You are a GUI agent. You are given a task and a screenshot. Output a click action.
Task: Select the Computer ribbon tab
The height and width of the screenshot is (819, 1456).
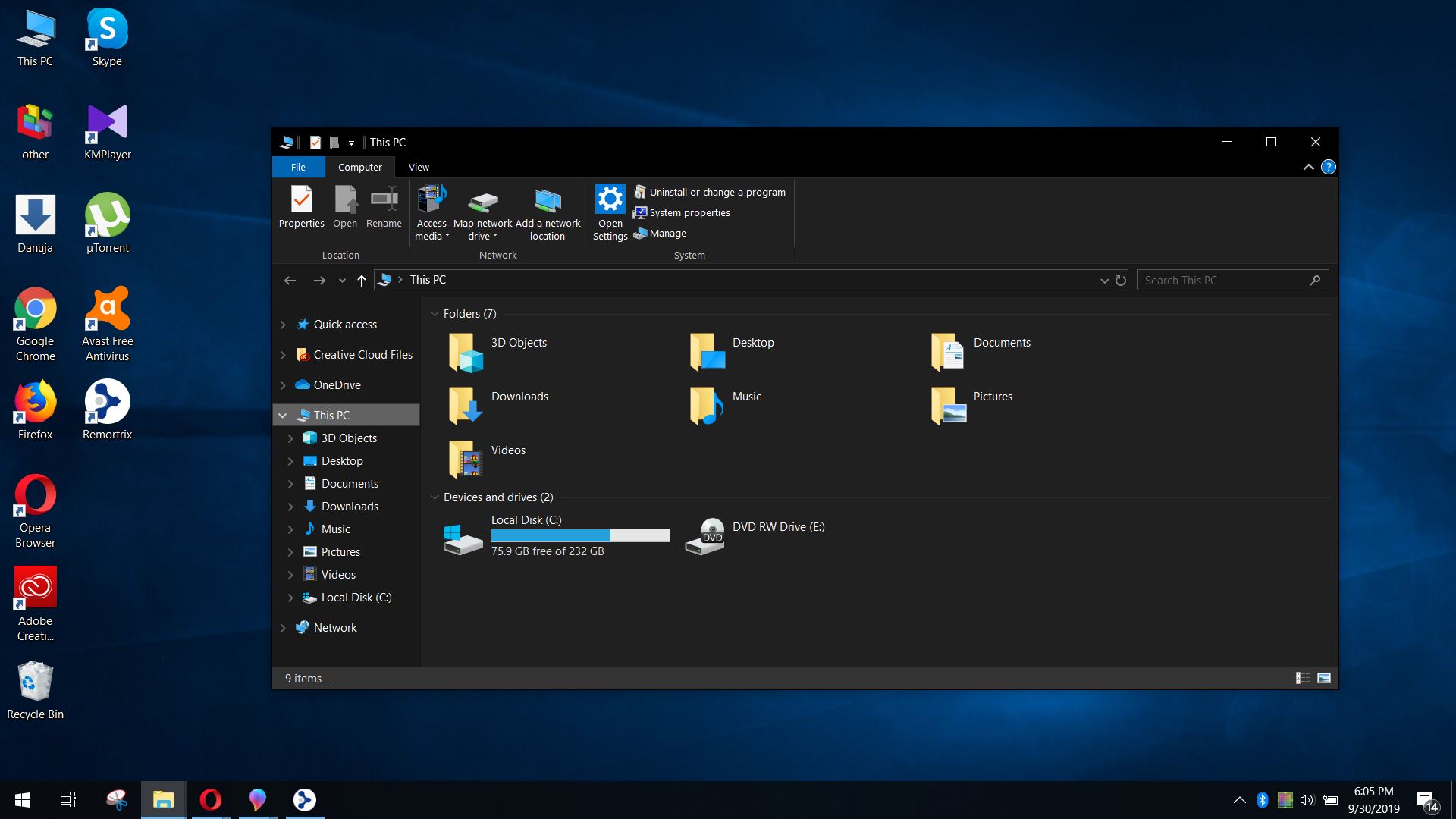pos(359,167)
